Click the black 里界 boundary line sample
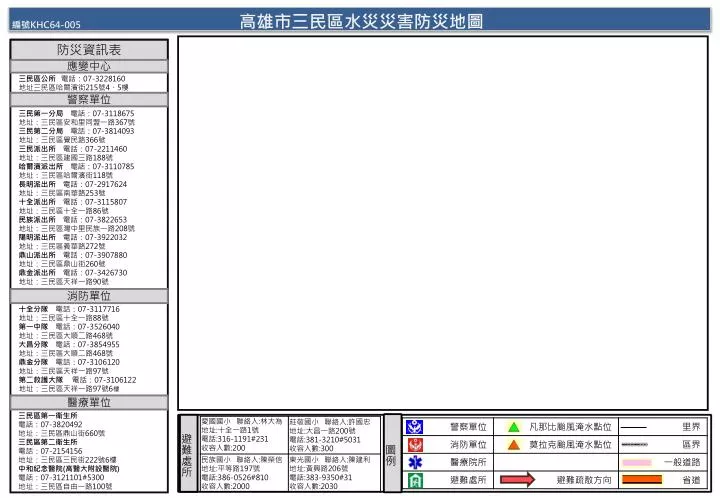 pos(633,427)
